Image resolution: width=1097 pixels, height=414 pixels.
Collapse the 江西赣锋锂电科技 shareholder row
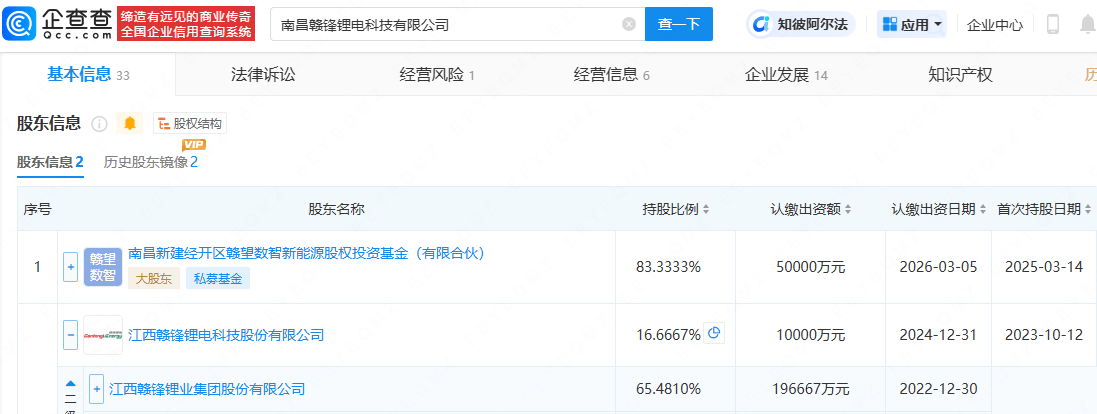(71, 335)
